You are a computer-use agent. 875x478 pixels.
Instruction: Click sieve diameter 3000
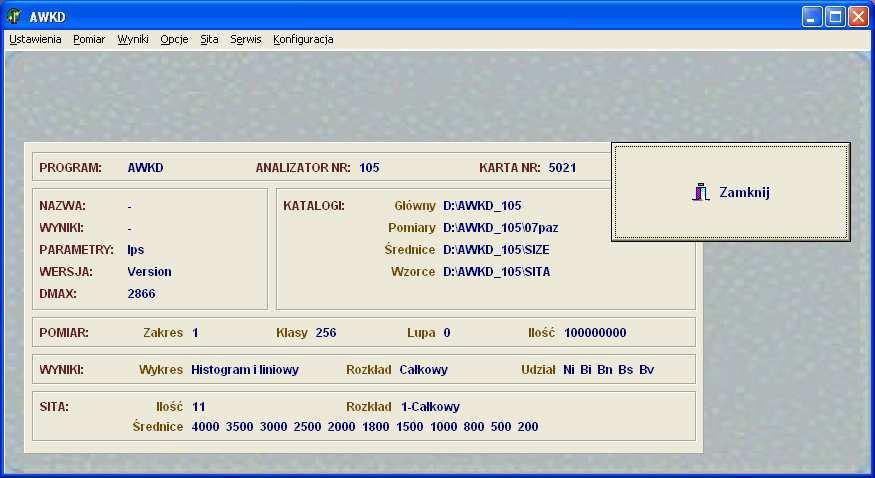[x=273, y=427]
